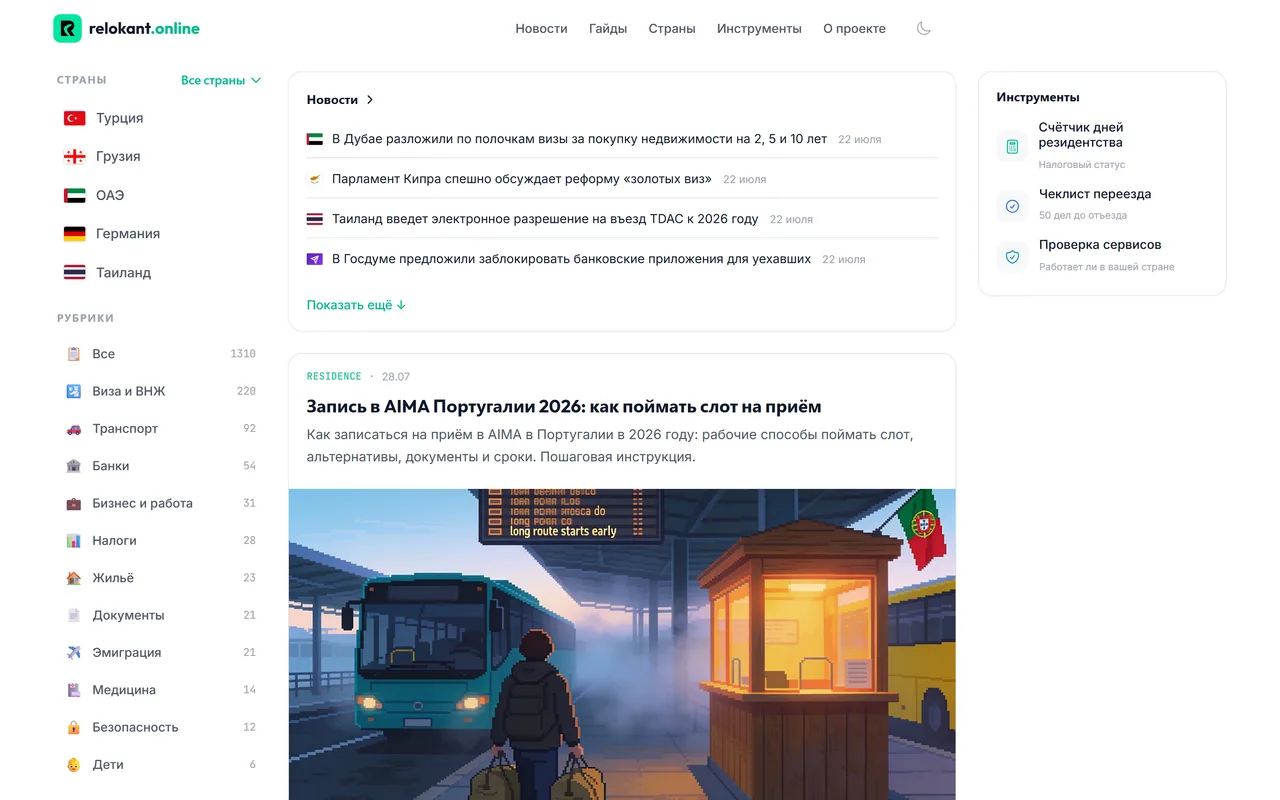Open Dubai property visa news article
Viewport: 1280px width, 800px height.
[579, 139]
